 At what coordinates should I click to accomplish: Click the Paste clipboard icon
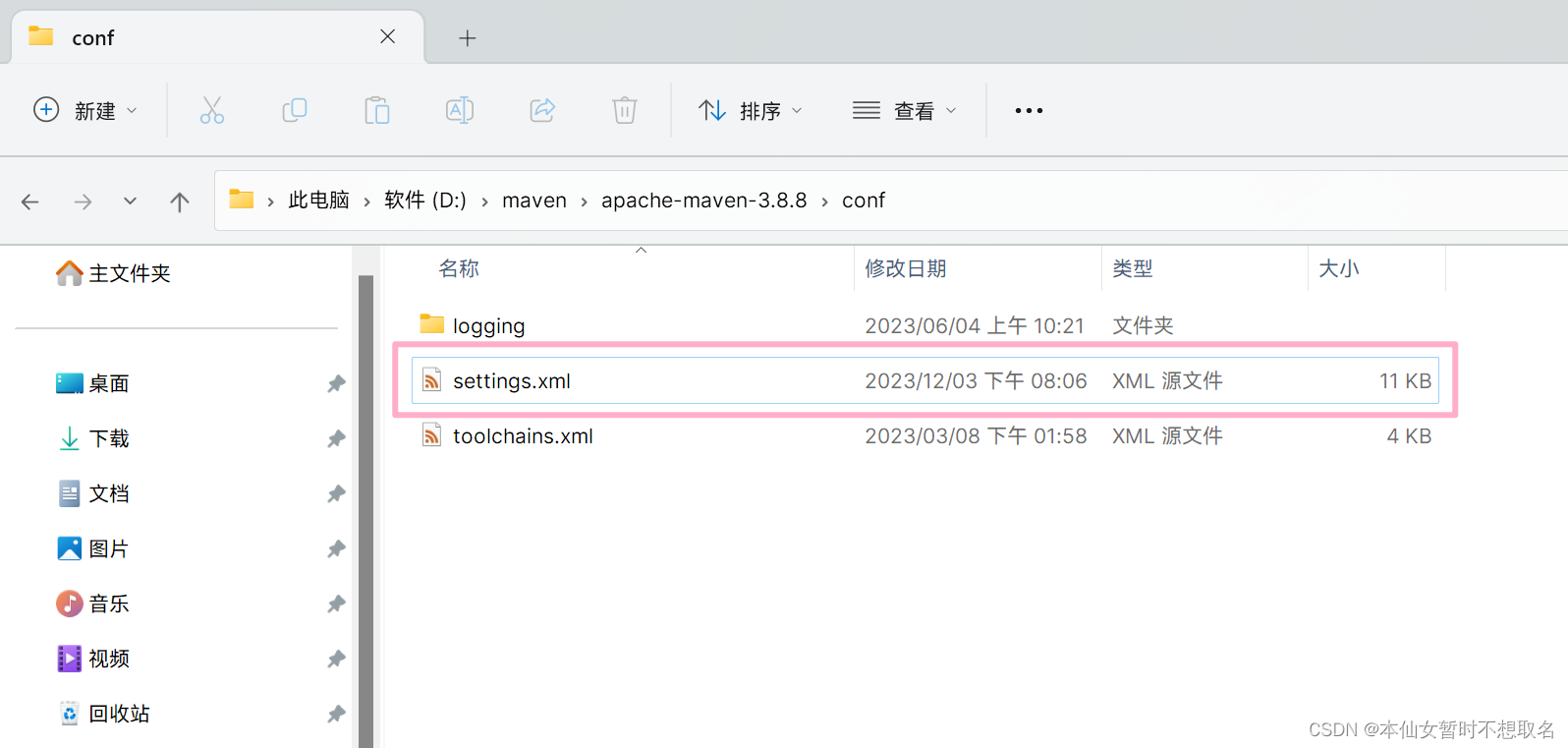(x=377, y=110)
